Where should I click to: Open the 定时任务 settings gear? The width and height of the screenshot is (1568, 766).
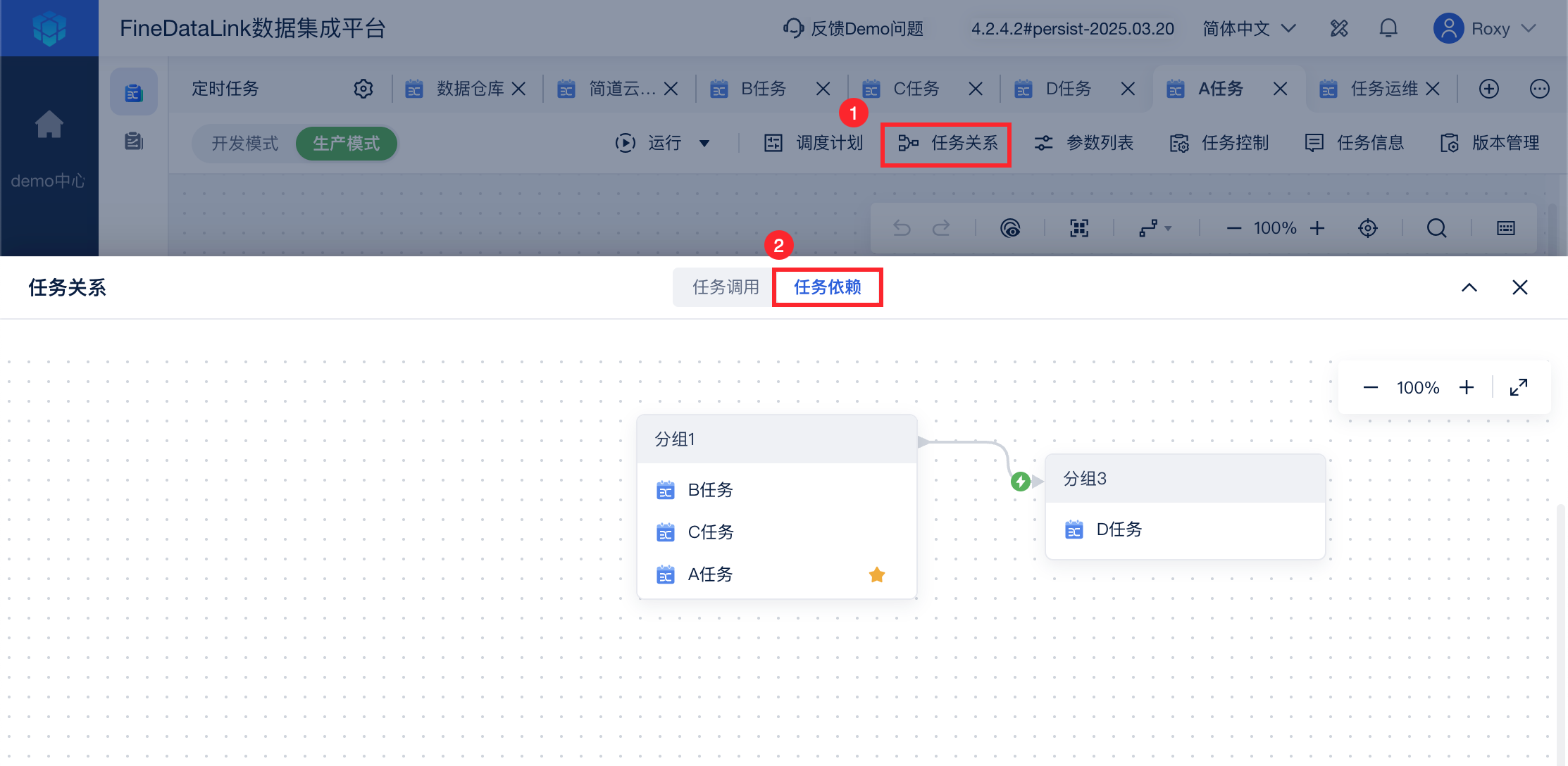(x=363, y=89)
